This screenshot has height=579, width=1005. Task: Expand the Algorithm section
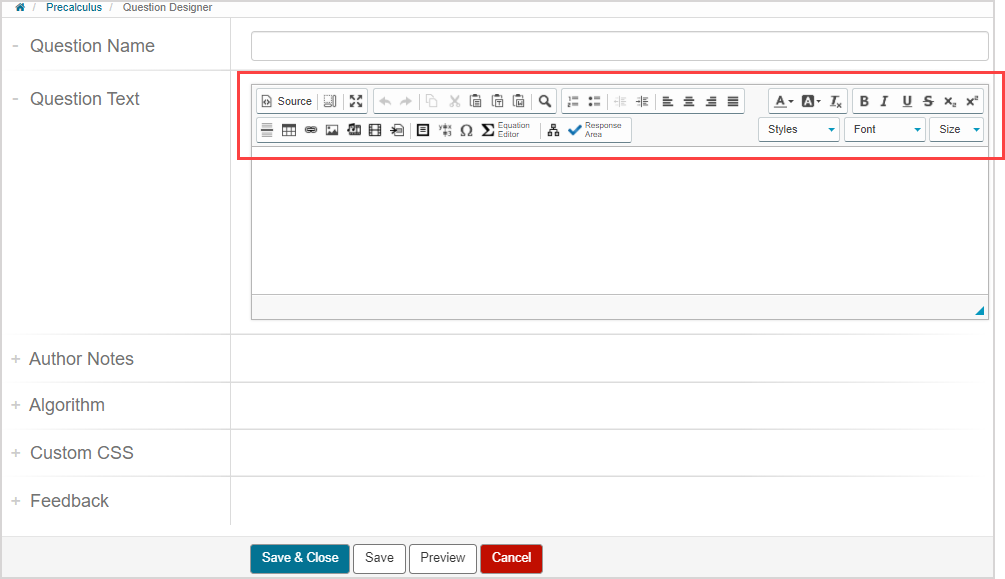coord(66,405)
